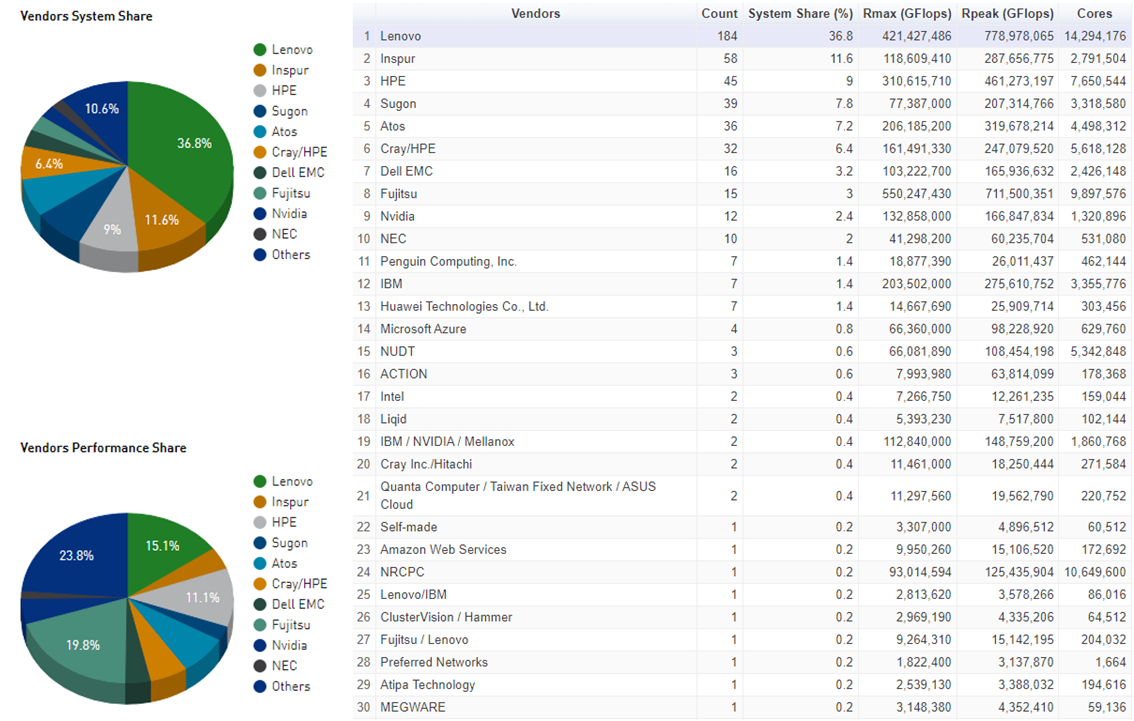This screenshot has width=1134, height=721.
Task: Sort table by Count column header
Action: point(719,14)
